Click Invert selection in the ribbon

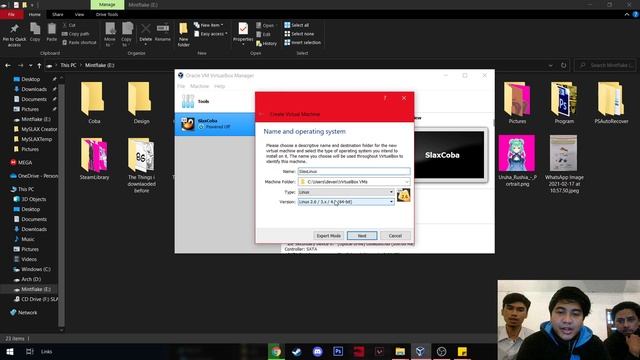coord(302,42)
